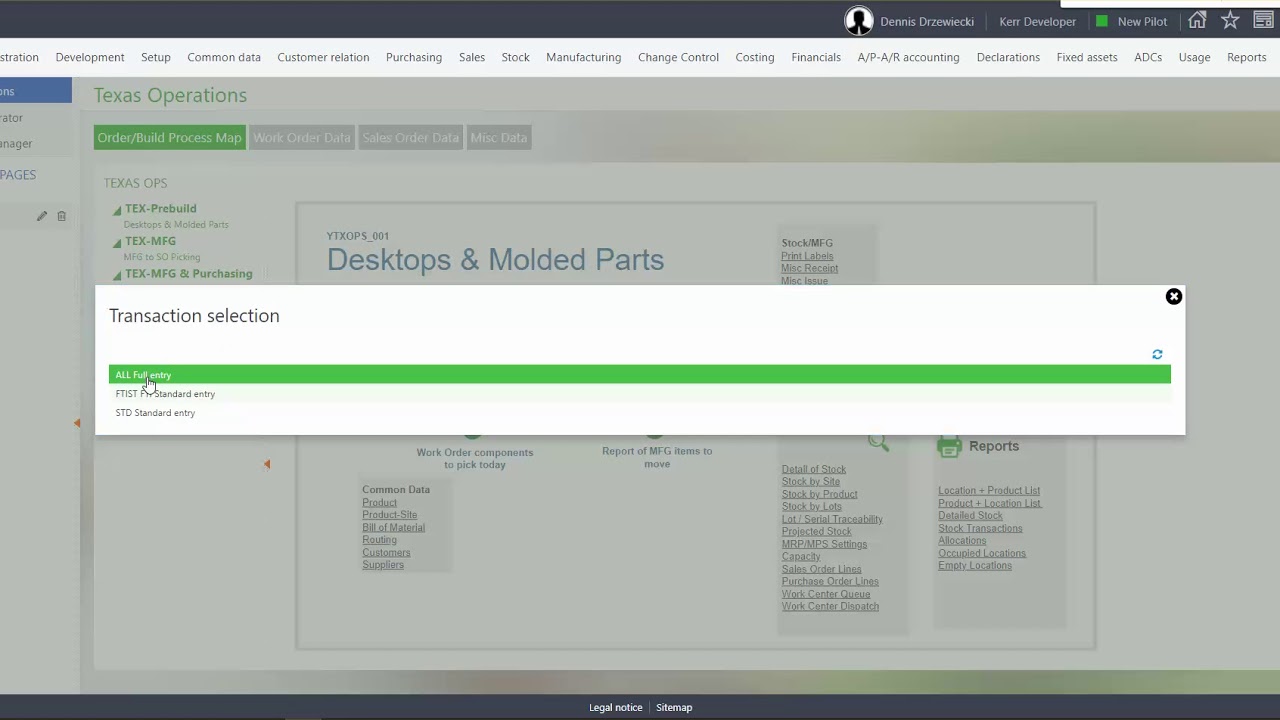The image size is (1280, 720).
Task: Open the Setup menu
Action: pos(156,57)
